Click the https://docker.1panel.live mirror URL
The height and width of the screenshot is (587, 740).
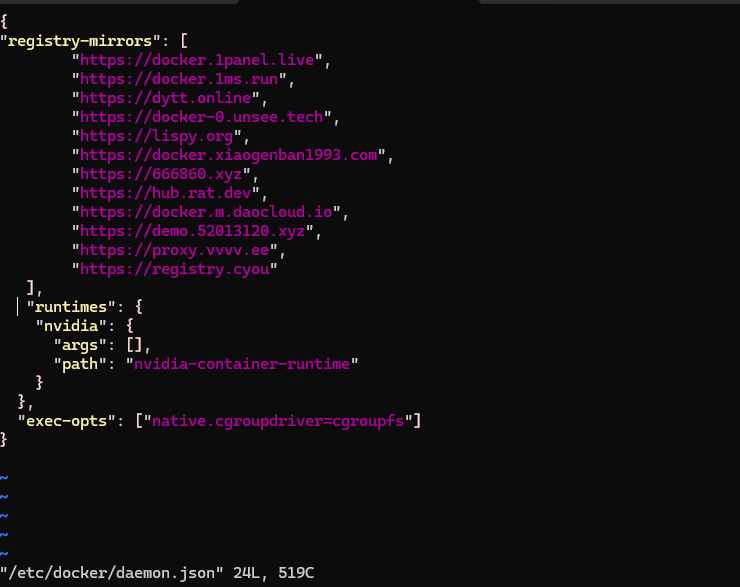pos(197,60)
